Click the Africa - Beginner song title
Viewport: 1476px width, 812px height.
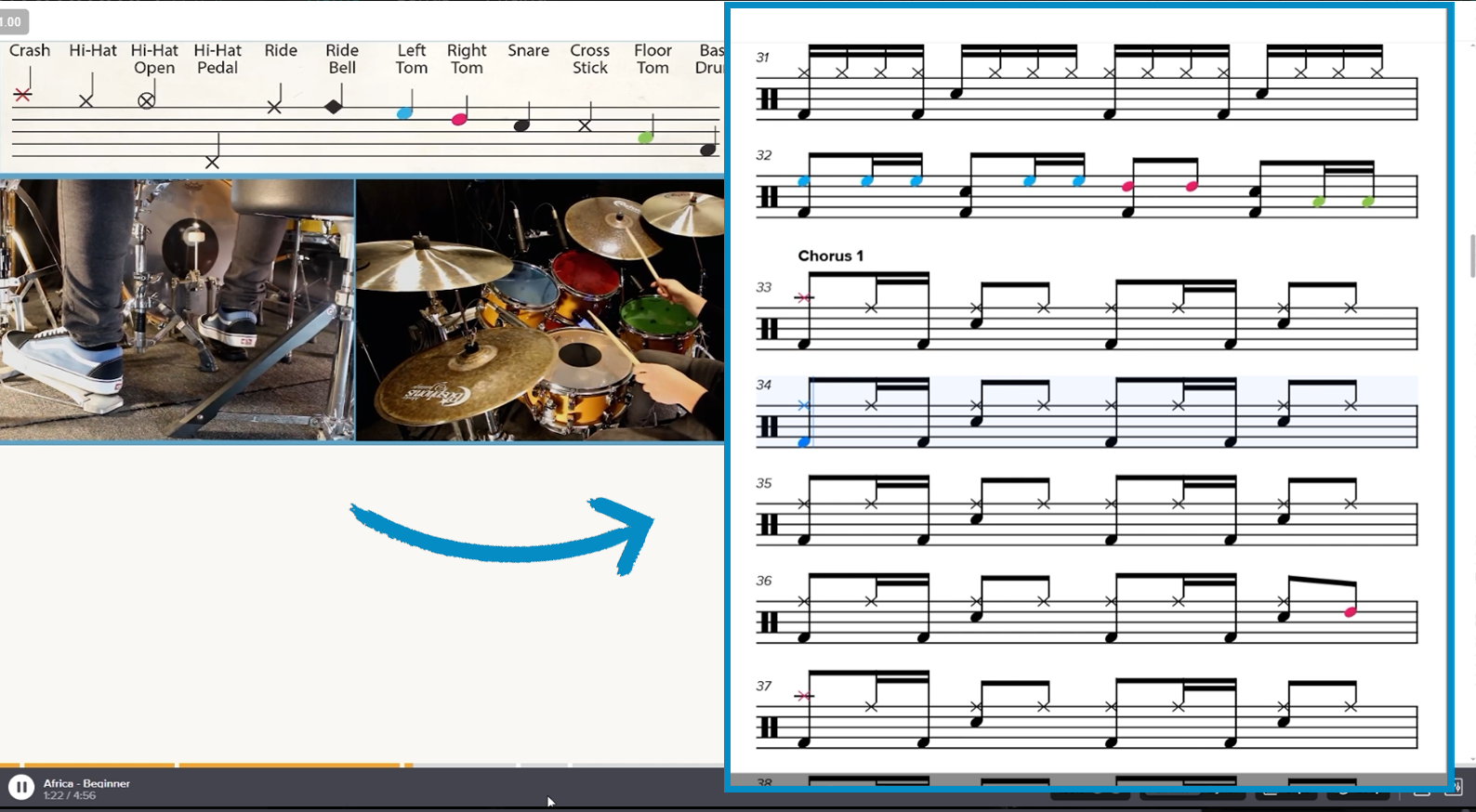tap(86, 783)
